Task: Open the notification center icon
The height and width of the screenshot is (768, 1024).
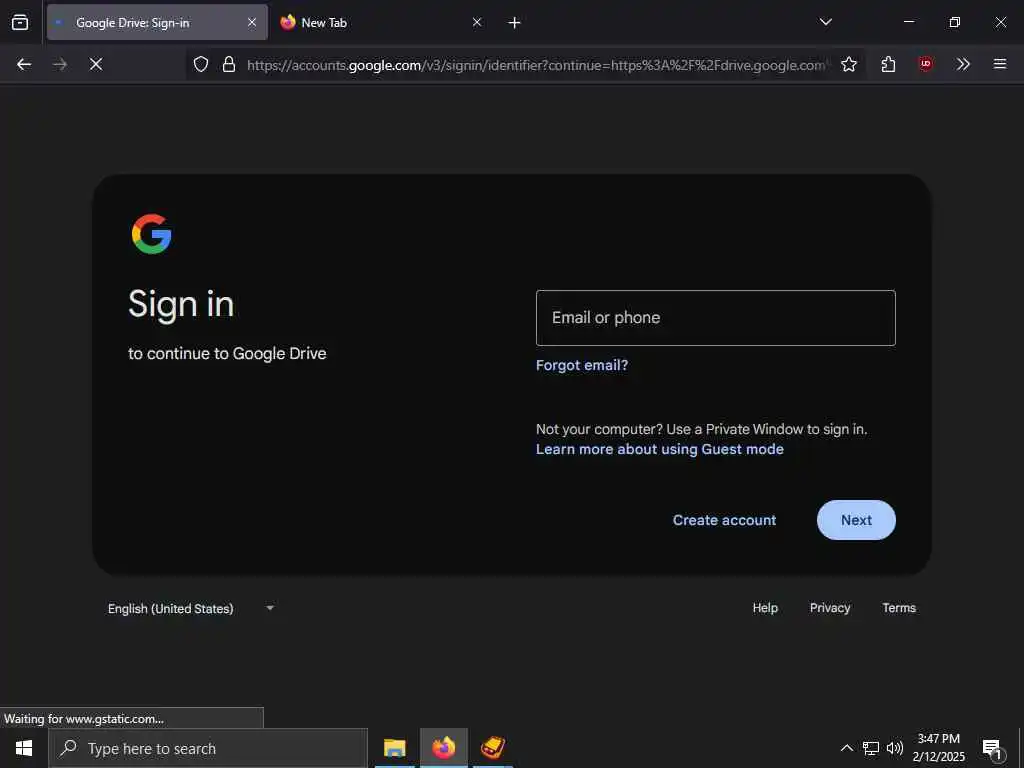Action: tap(993, 748)
